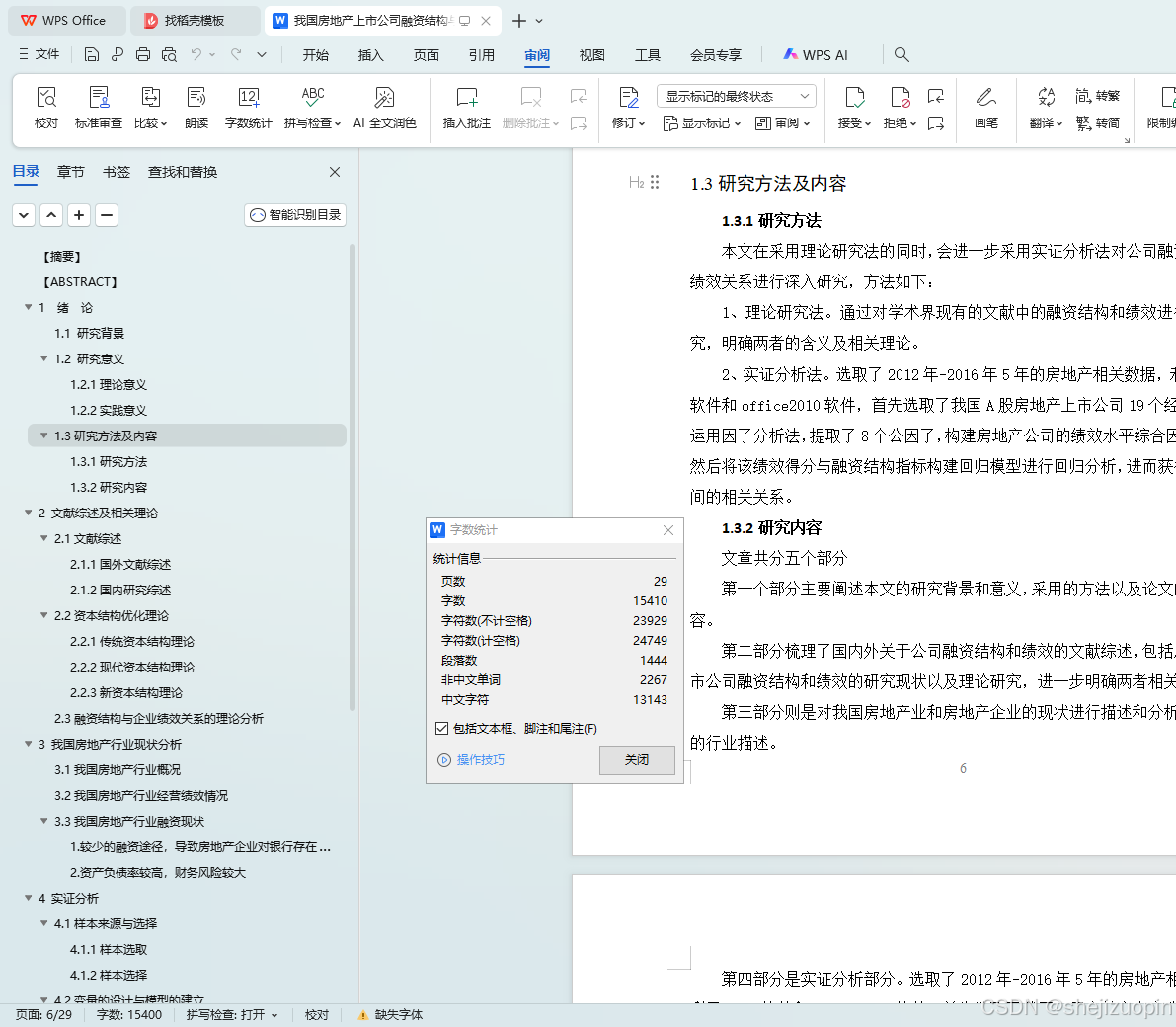The image size is (1176, 1027).
Task: Click the print icon in quick toolbar
Action: point(143,54)
